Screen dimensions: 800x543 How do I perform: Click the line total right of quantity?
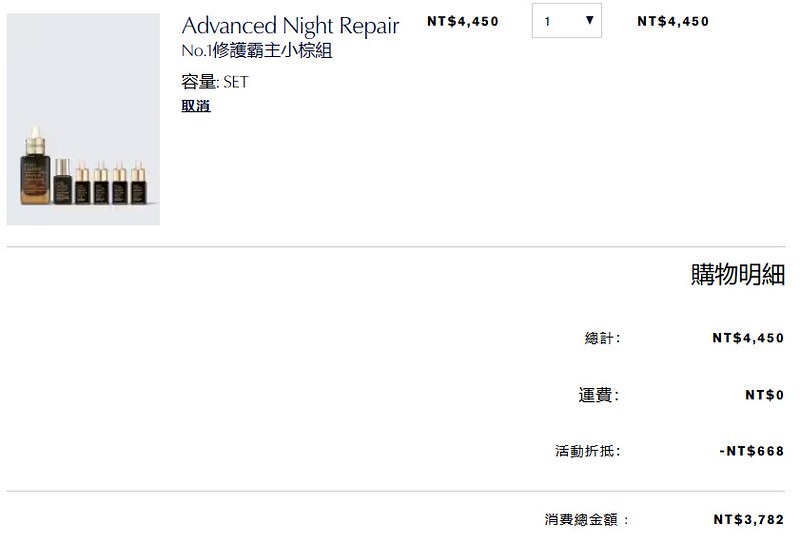673,21
